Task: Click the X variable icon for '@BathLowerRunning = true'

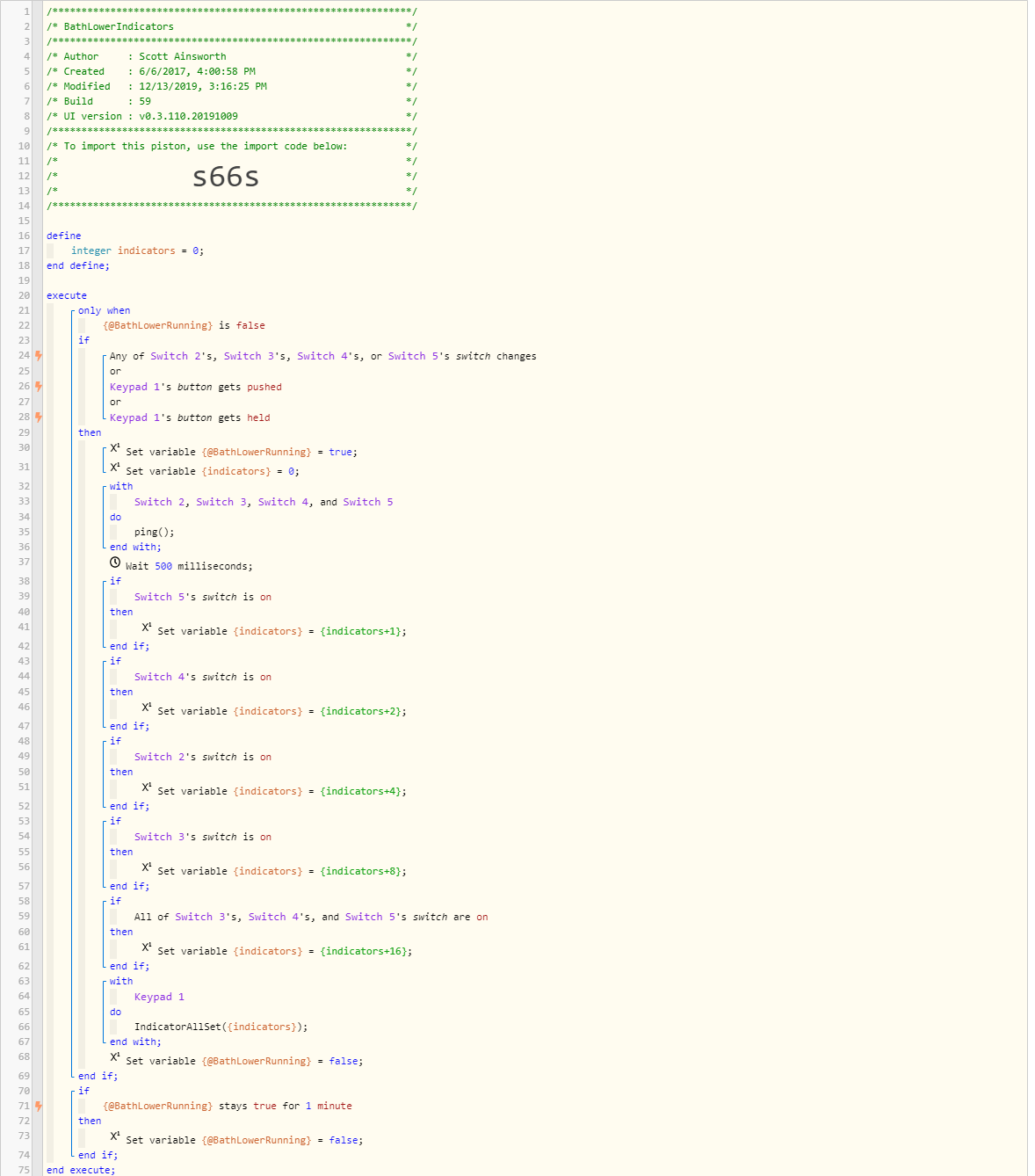Action: click(x=115, y=449)
